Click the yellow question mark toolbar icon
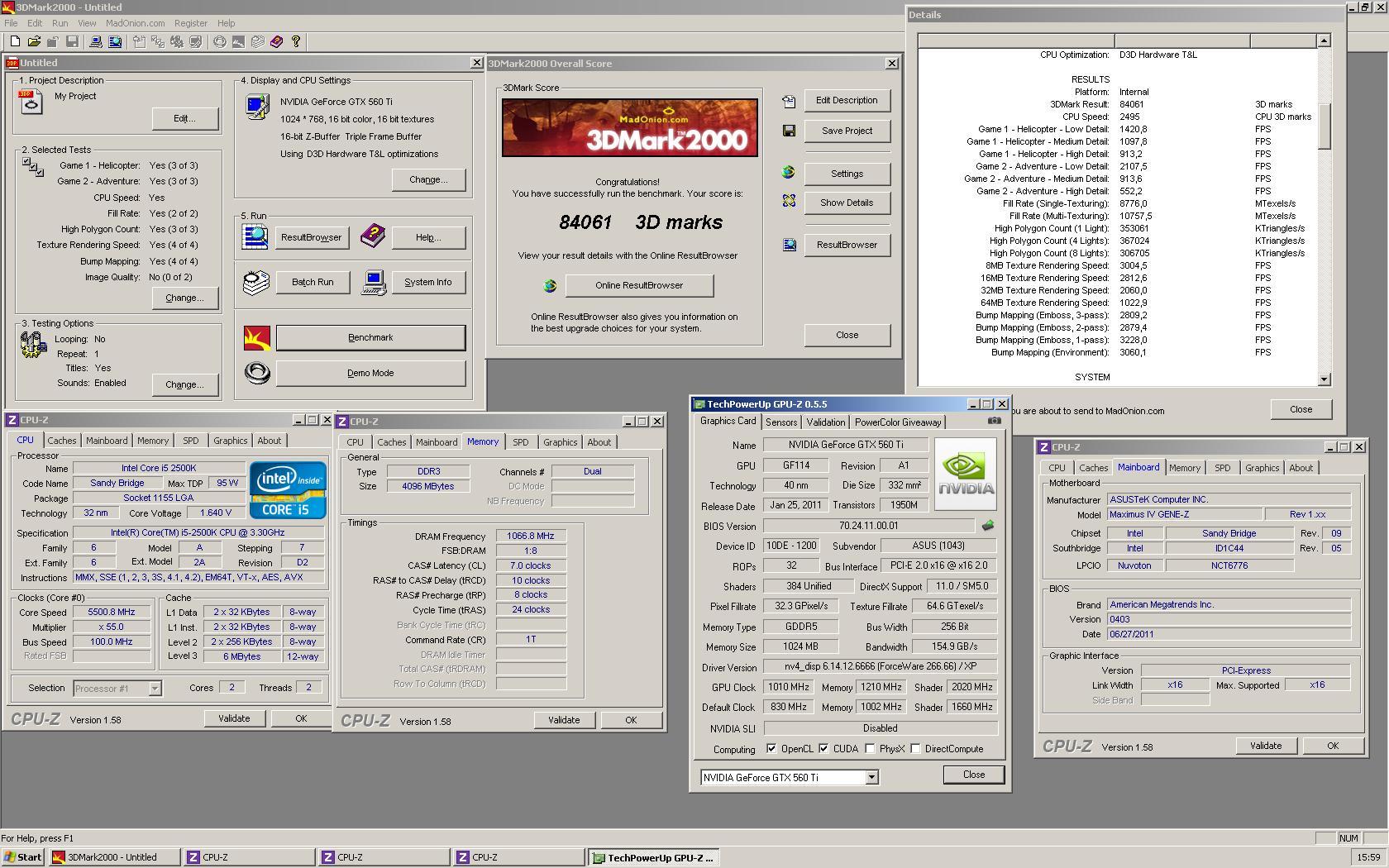Screen dimensions: 1389x868 [x=296, y=41]
